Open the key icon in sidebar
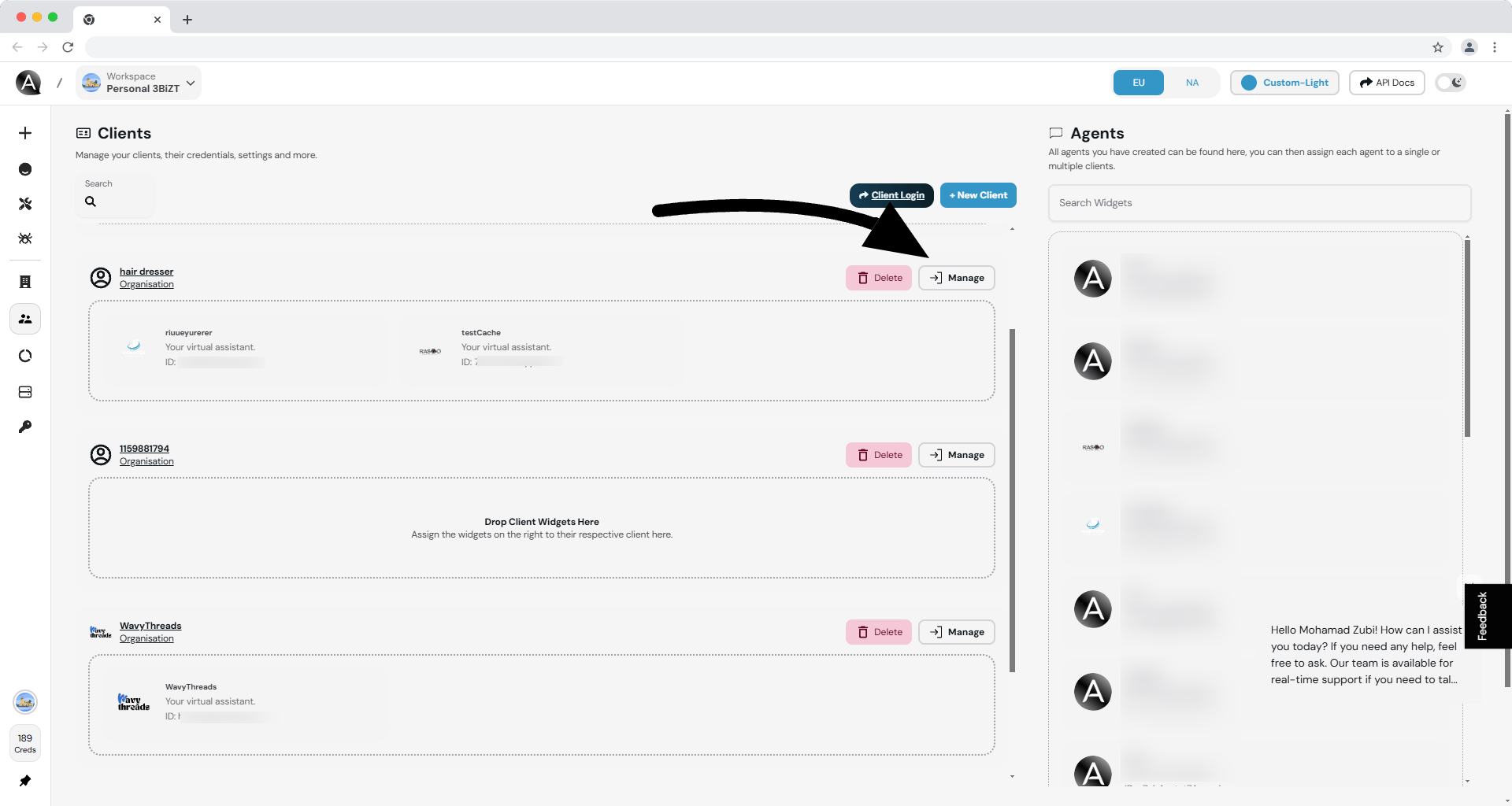The width and height of the screenshot is (1512, 806). pyautogui.click(x=25, y=427)
